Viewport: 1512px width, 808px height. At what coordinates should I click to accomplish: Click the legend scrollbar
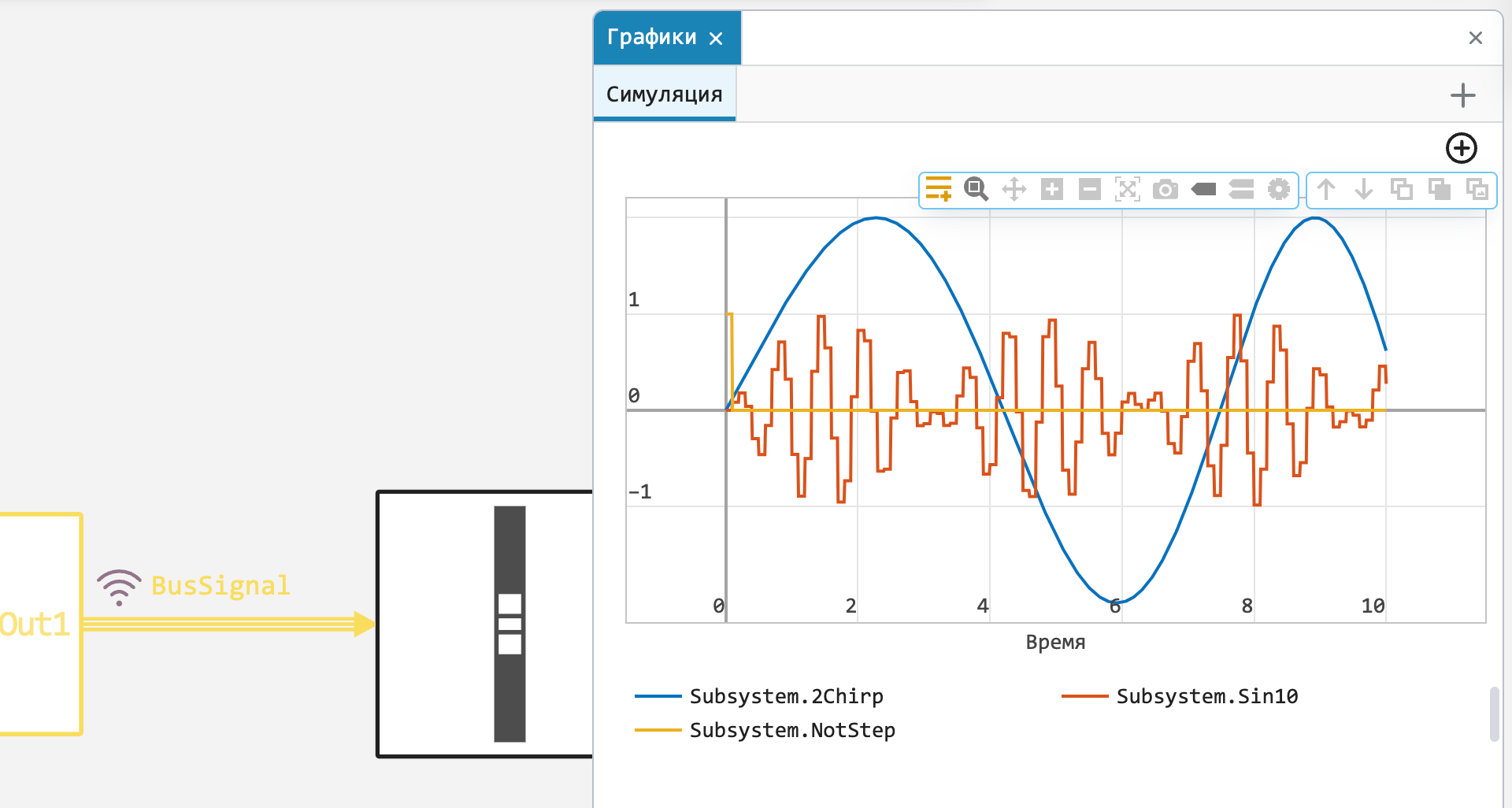coord(1494,714)
